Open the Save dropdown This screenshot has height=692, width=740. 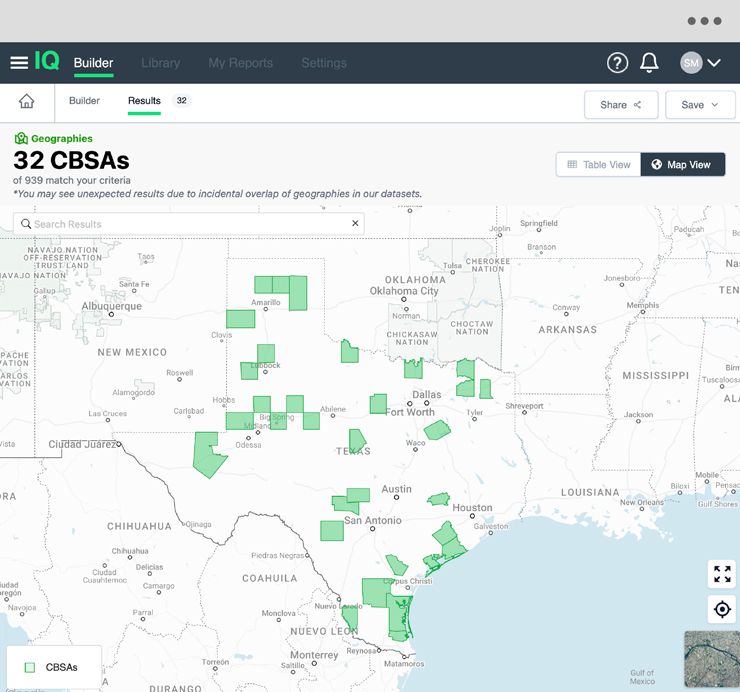coord(700,105)
